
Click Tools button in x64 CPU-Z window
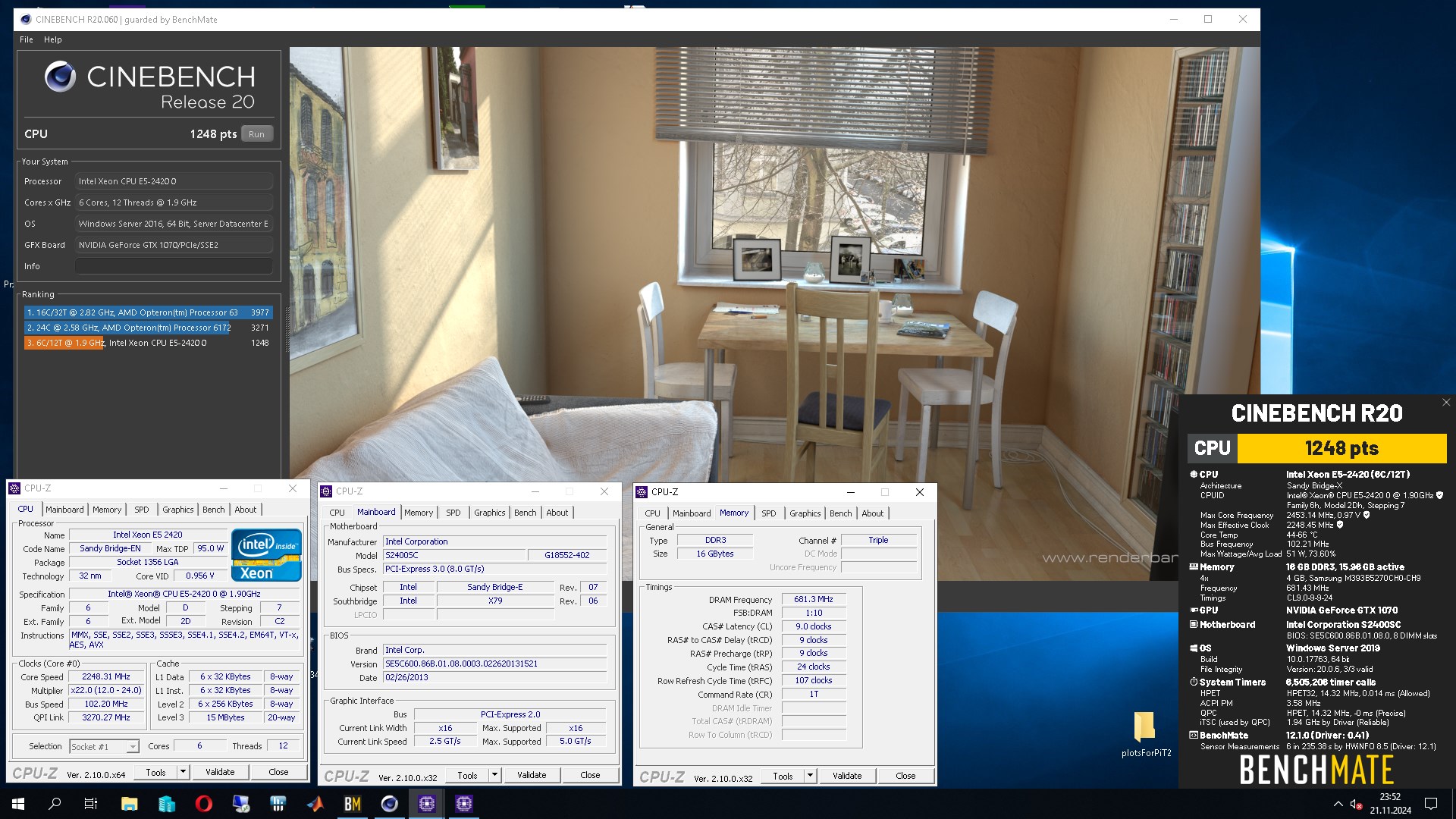point(155,772)
